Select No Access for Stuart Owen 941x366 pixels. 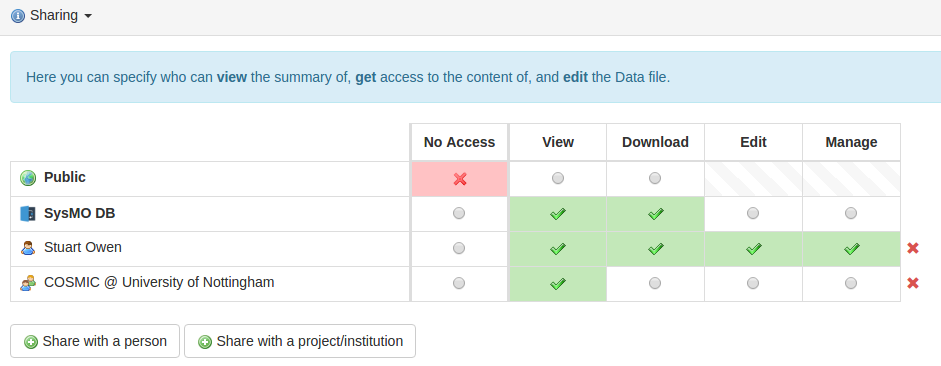pos(459,248)
